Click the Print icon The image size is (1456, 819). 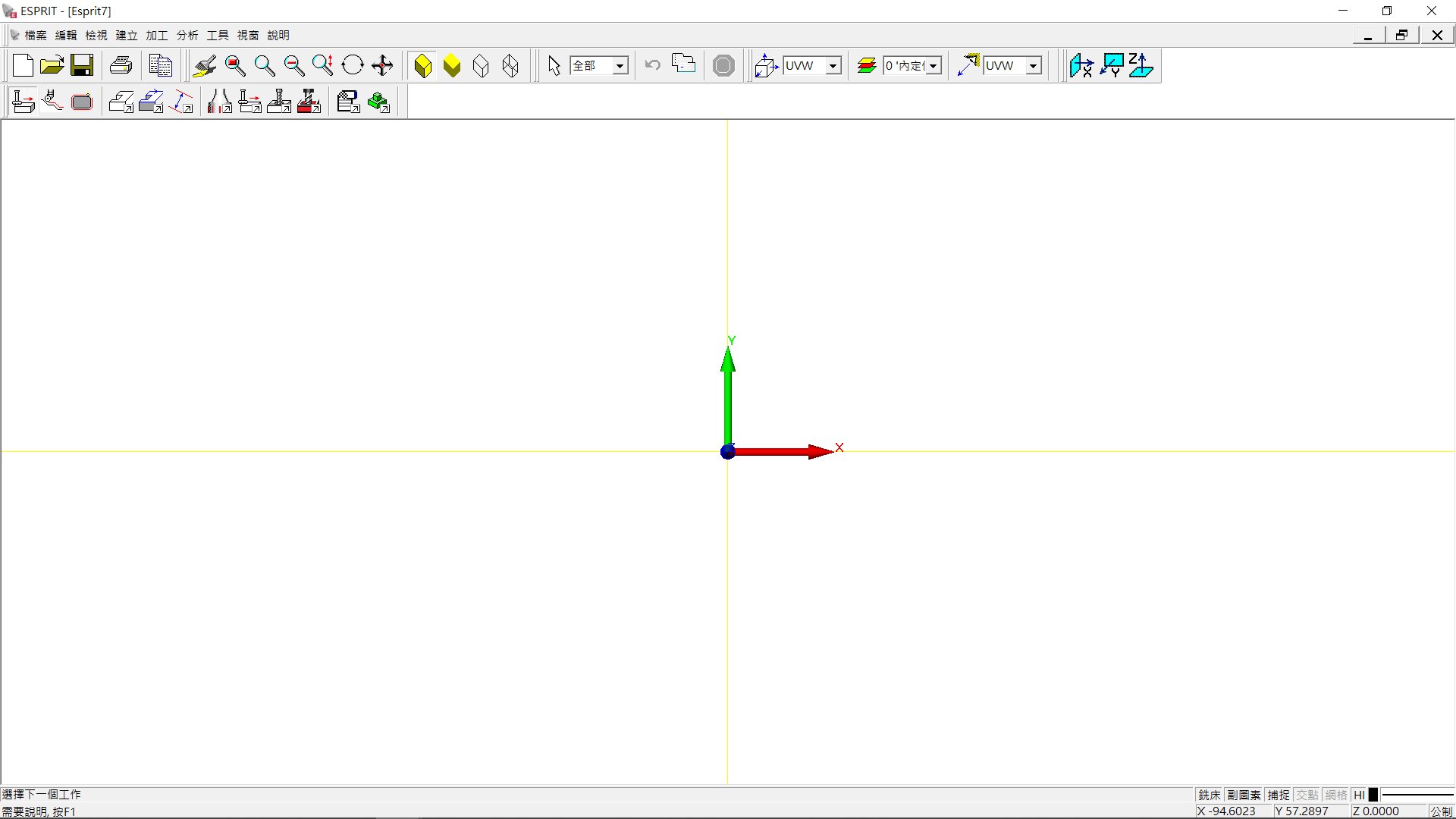coord(121,66)
